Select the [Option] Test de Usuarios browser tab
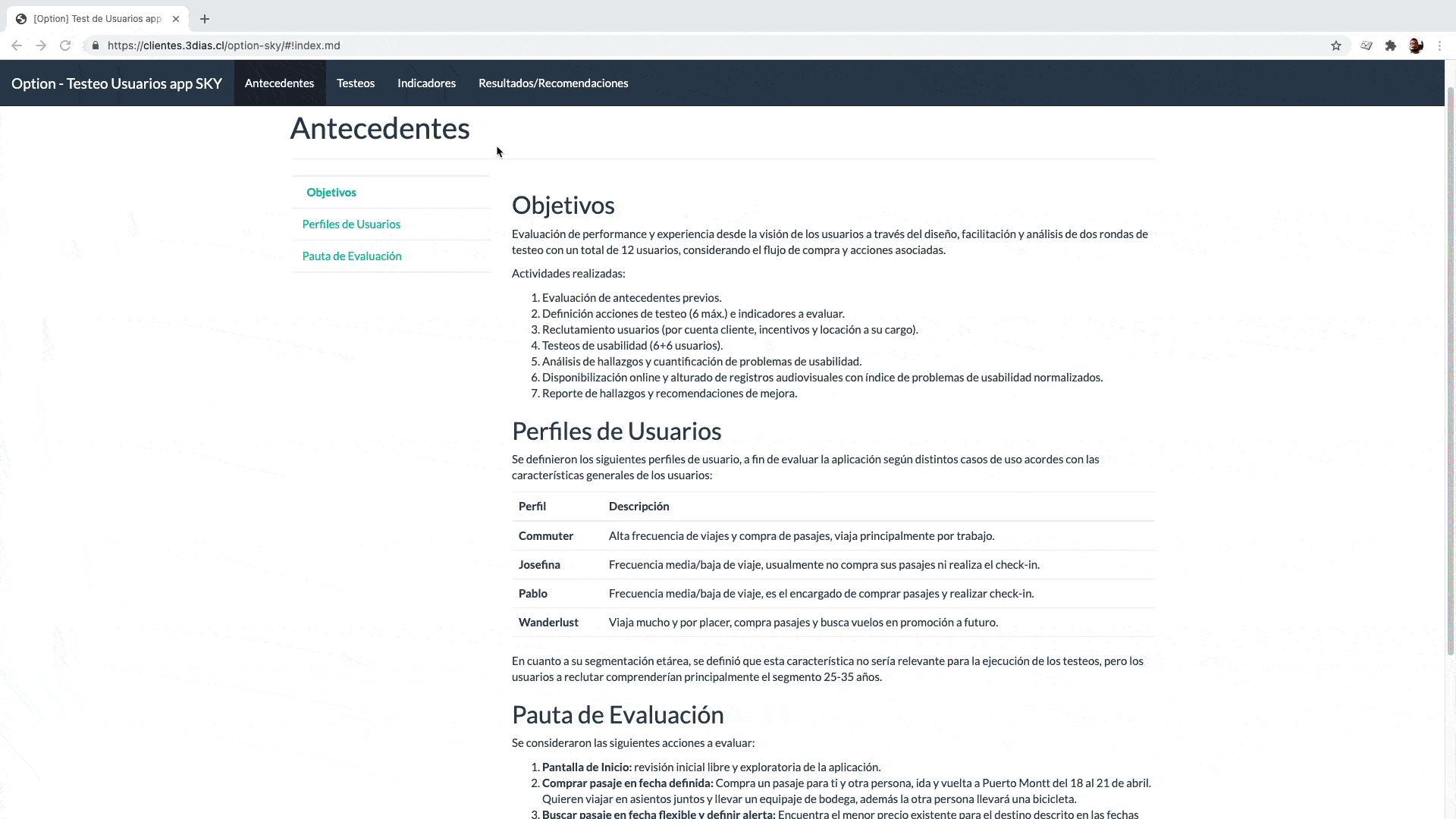This screenshot has height=819, width=1456. pos(97,19)
